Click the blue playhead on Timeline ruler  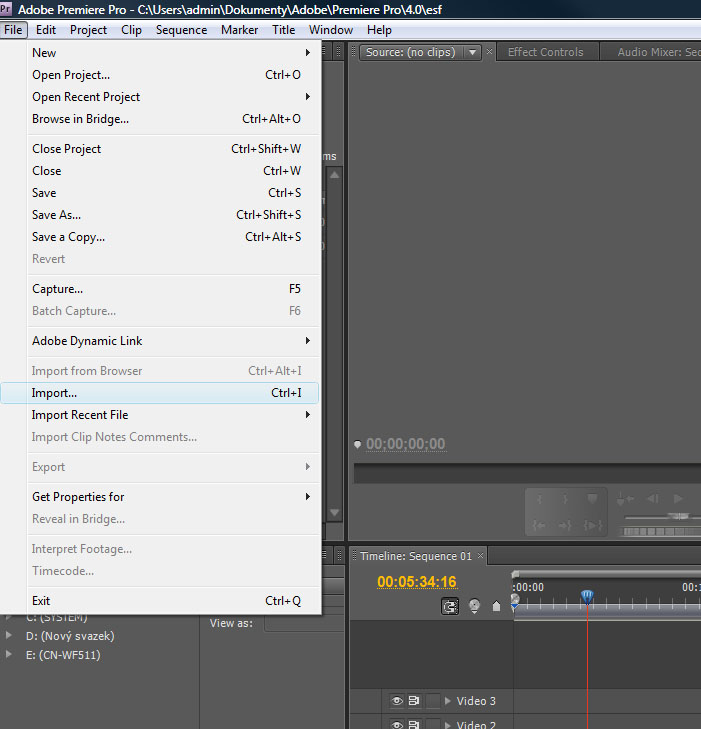(x=587, y=596)
